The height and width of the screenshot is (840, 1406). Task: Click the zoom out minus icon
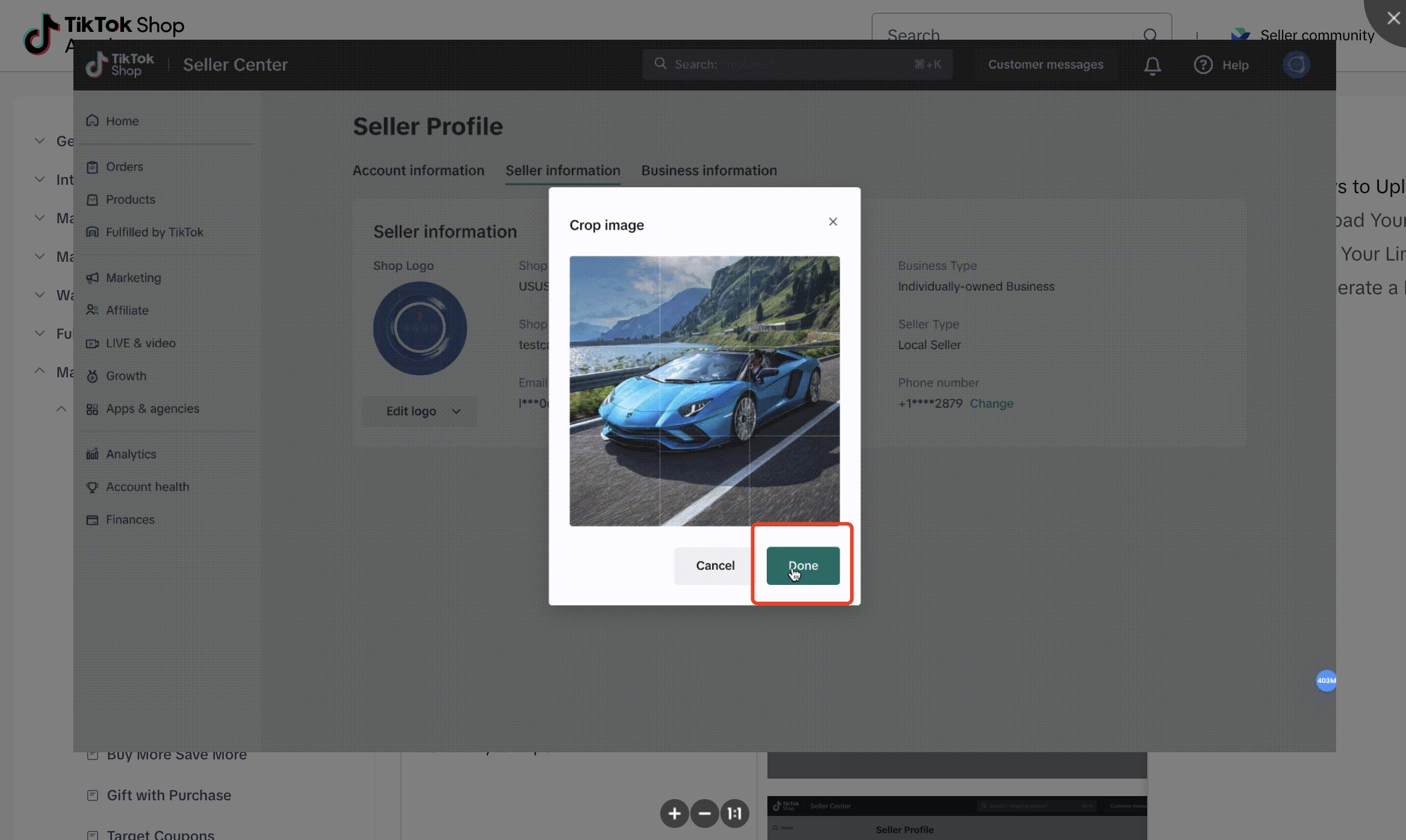coord(704,814)
